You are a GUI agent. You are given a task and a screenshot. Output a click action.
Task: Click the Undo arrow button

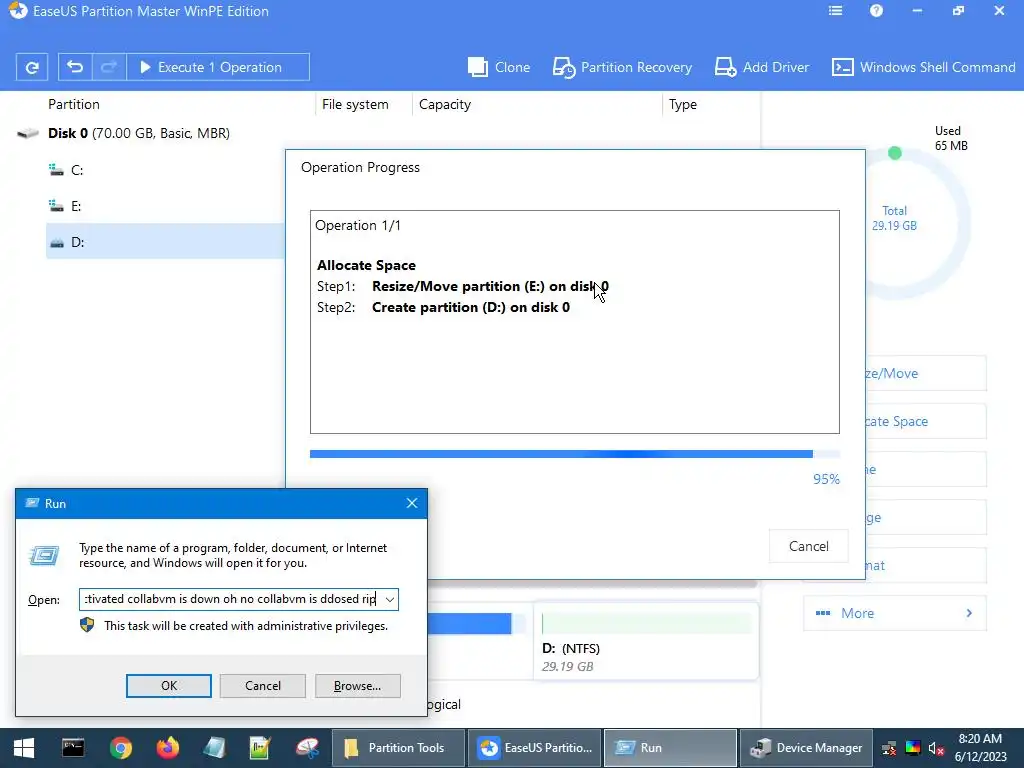click(x=75, y=67)
